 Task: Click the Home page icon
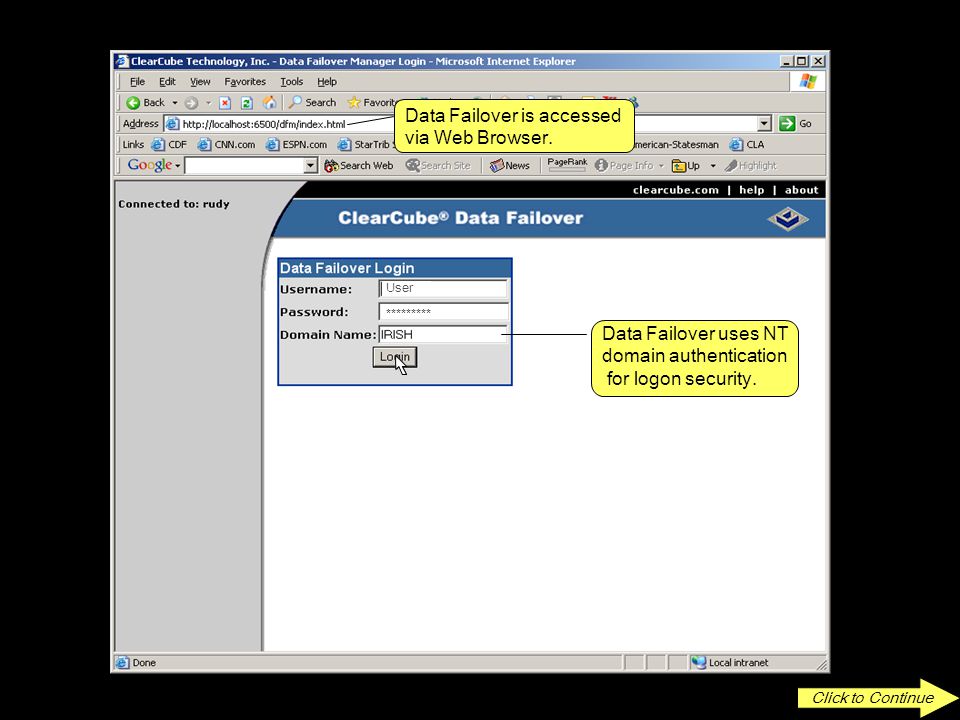tap(269, 102)
